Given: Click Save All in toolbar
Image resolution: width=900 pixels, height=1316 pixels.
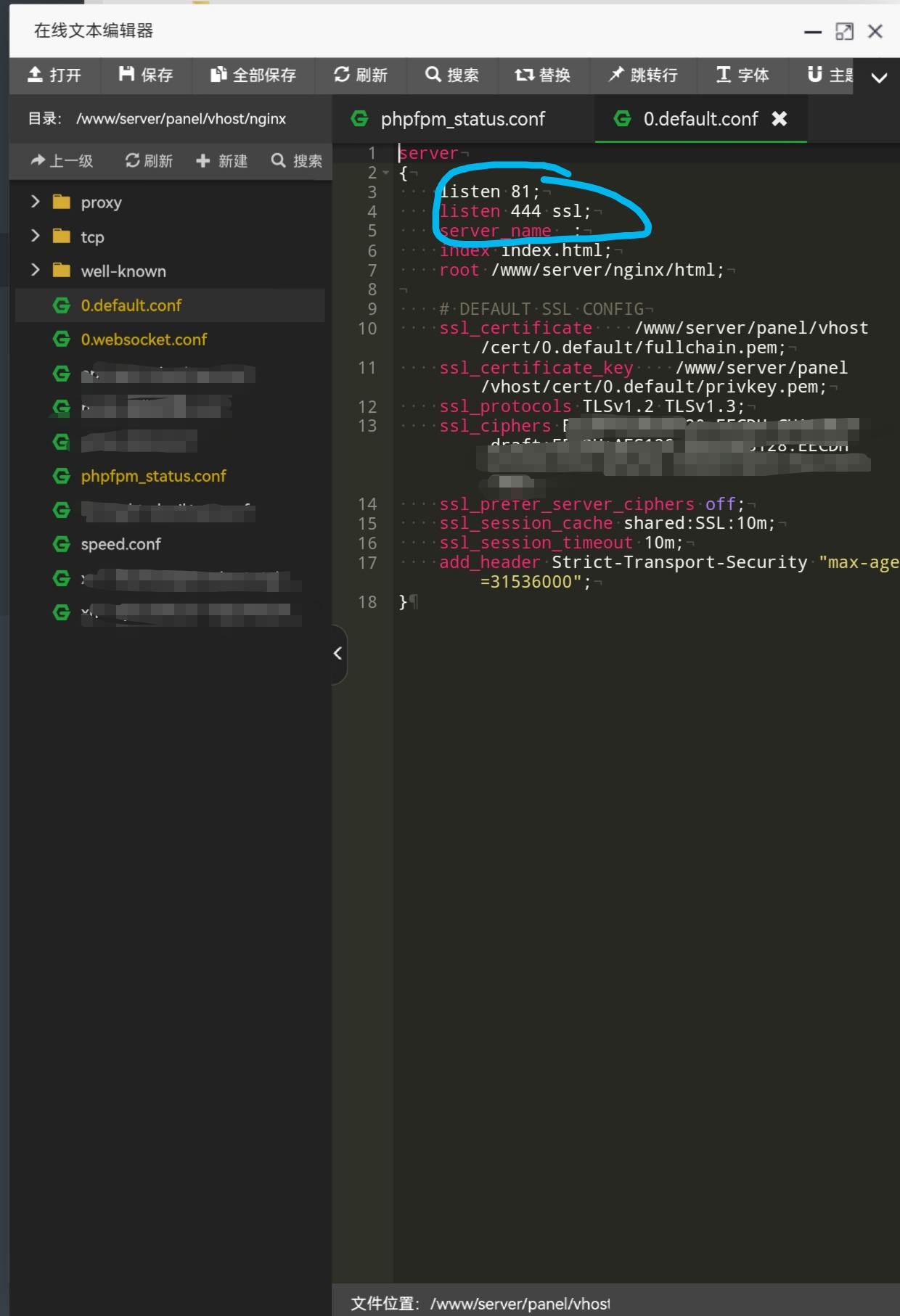Looking at the screenshot, I should [253, 75].
